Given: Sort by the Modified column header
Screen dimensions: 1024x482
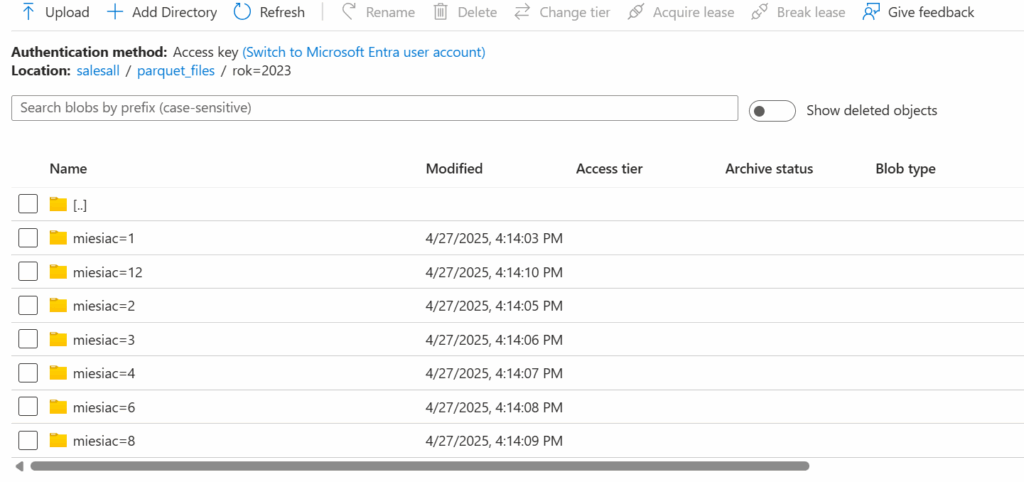Looking at the screenshot, I should [454, 169].
